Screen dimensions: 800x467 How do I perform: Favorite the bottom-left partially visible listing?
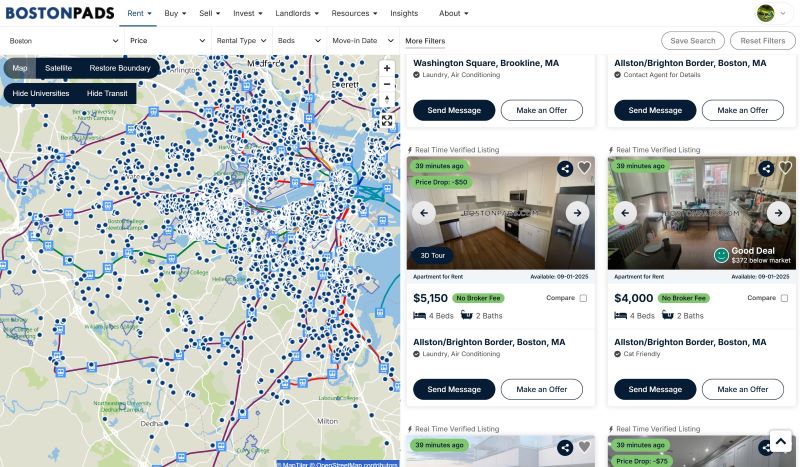[x=584, y=447]
